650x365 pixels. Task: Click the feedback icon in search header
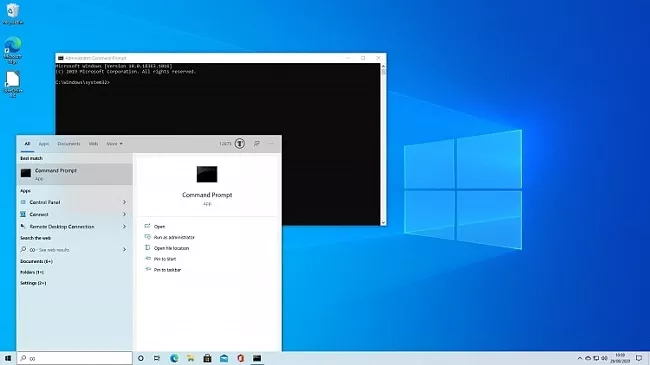(x=257, y=144)
